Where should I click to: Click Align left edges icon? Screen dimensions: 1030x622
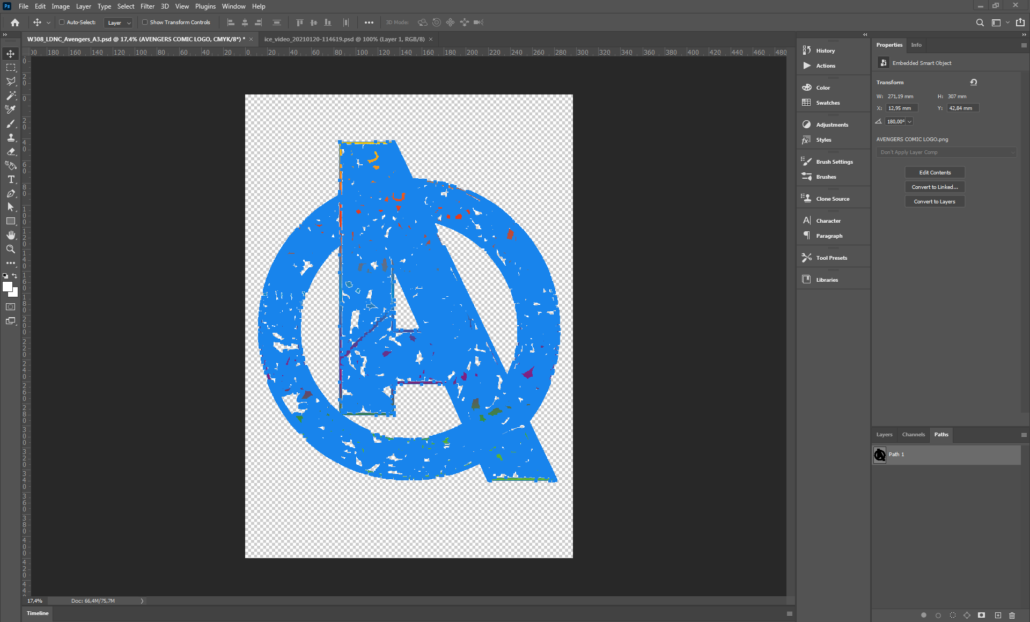231,22
